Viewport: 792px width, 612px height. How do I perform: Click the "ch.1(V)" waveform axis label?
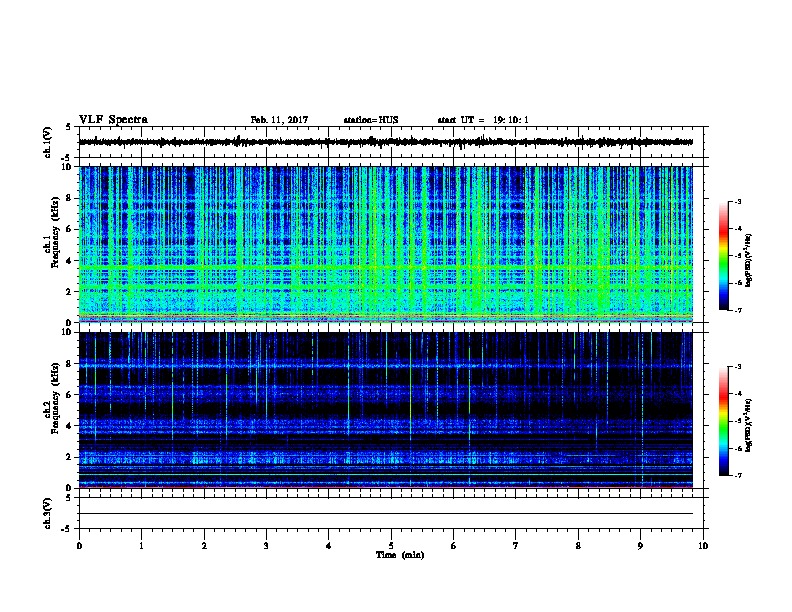coord(48,142)
